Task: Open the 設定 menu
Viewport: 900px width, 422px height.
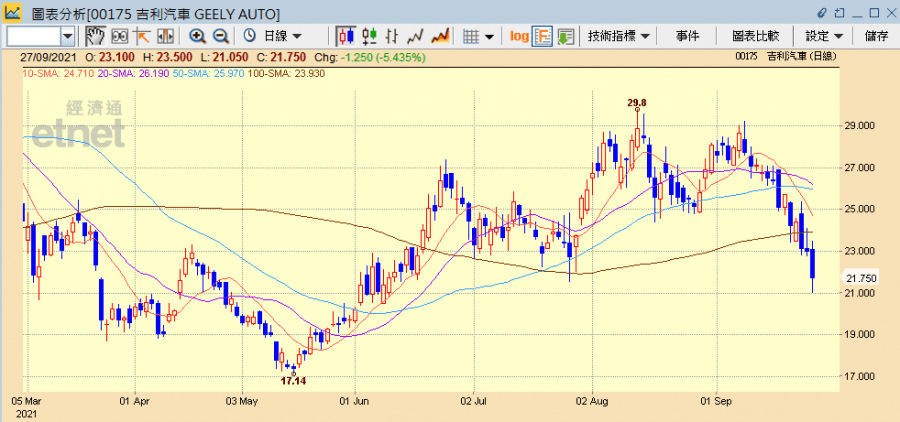Action: (824, 36)
